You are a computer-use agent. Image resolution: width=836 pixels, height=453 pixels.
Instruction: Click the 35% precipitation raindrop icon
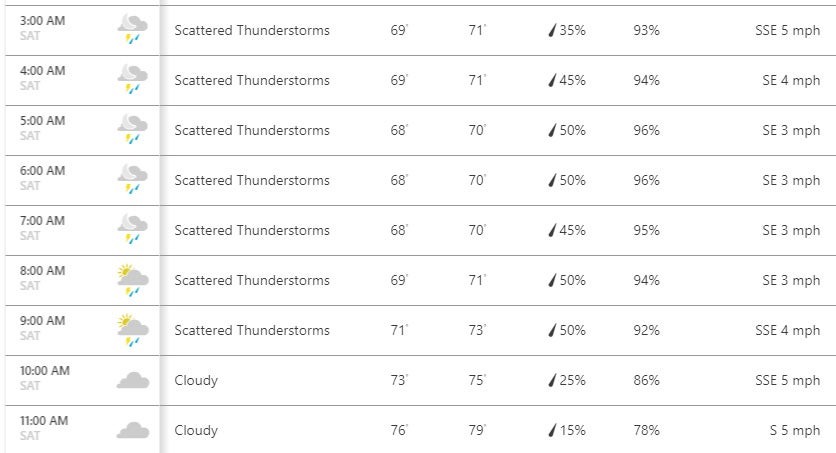[552, 30]
